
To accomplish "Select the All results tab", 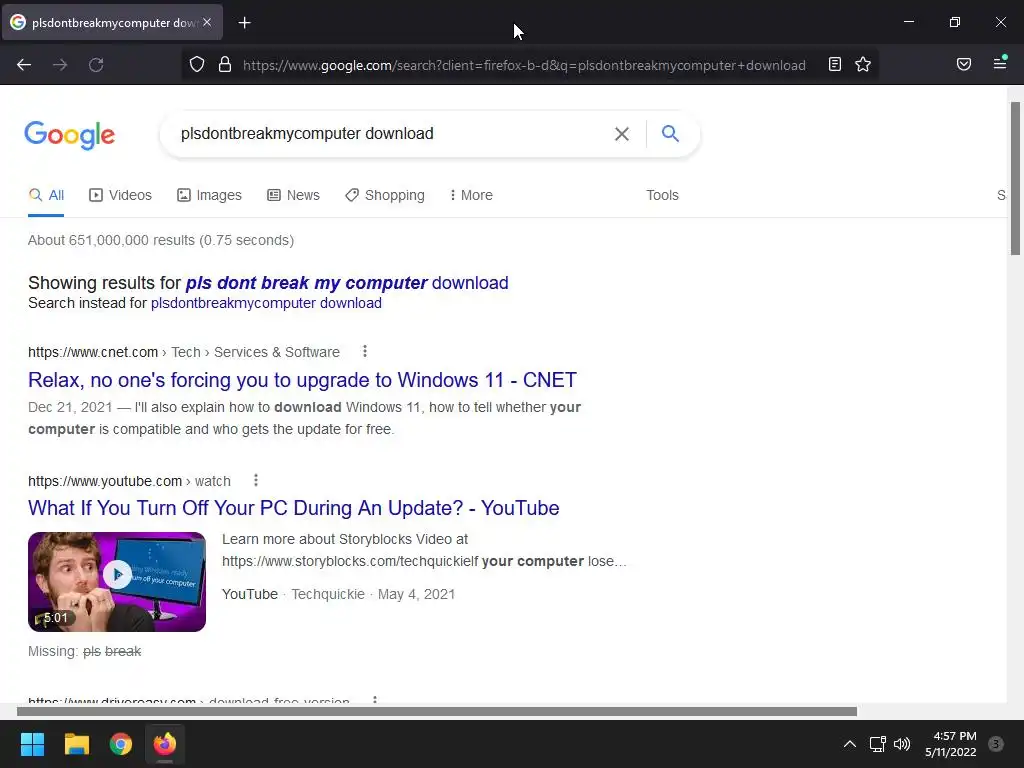I will click(46, 195).
